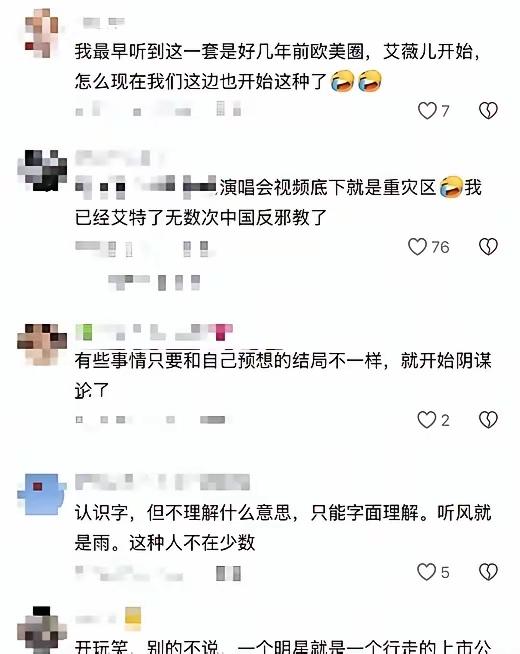This screenshot has height=654, width=520.
Task: Open username above the 阴谋论 comment
Action: pyautogui.click(x=154, y=332)
